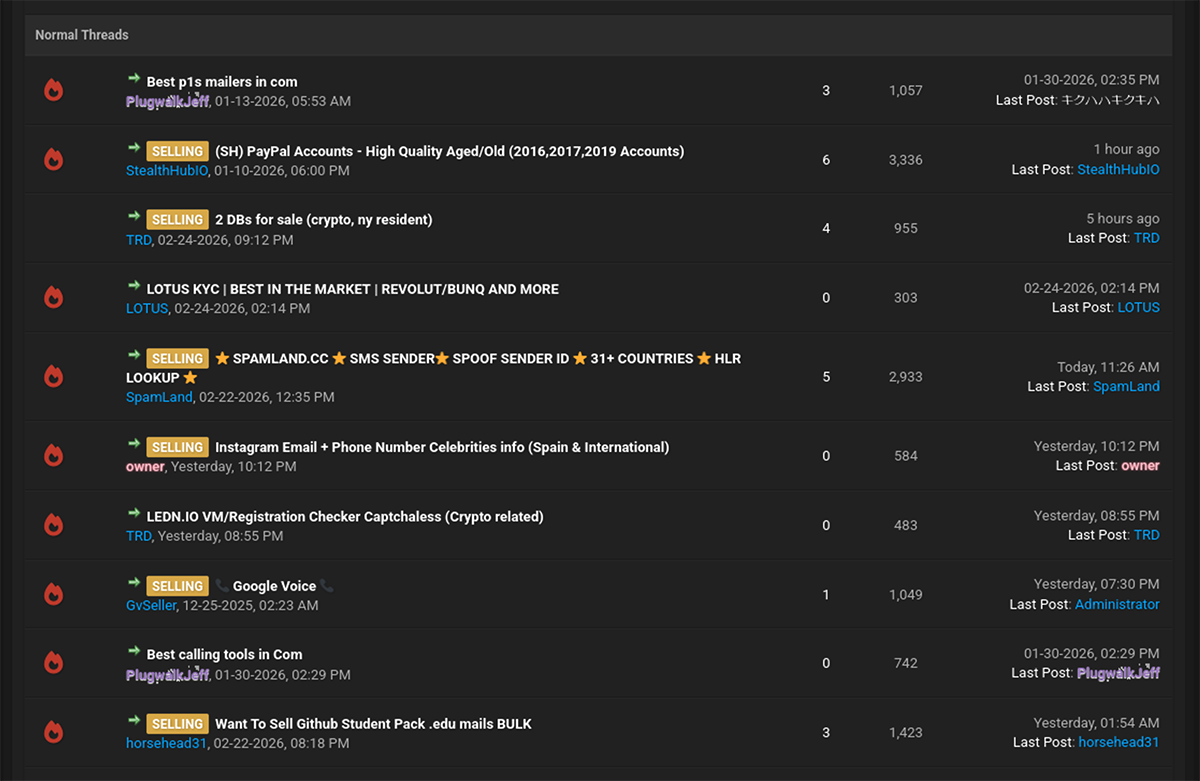
Task: View author profile StealthHubIO under the PayPal thread
Action: tap(167, 171)
